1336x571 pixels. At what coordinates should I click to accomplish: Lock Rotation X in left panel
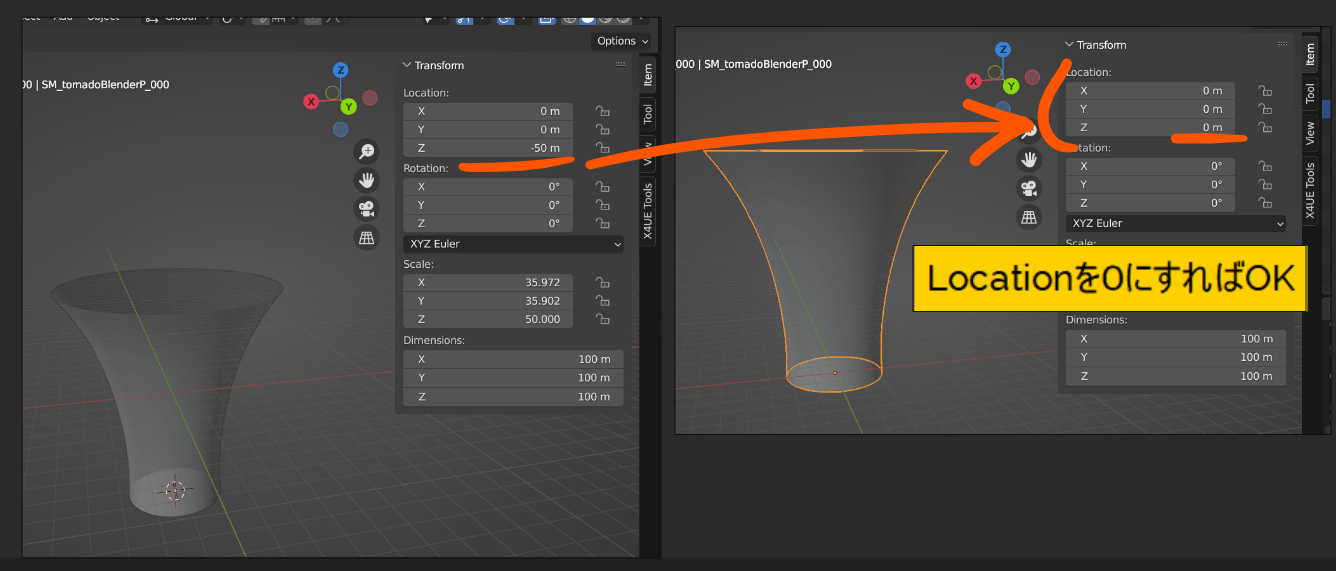(x=602, y=186)
